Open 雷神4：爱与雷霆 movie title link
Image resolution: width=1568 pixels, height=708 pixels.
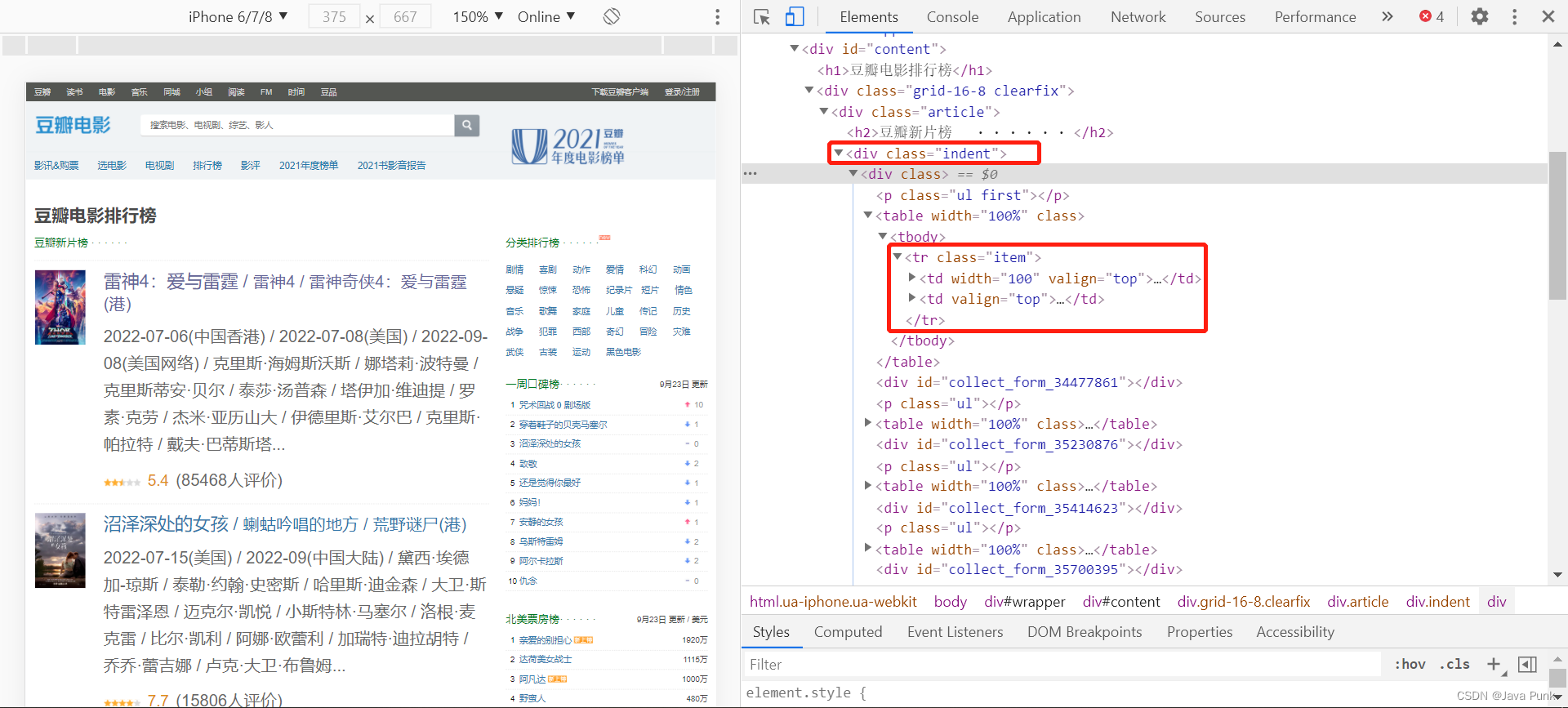[285, 292]
